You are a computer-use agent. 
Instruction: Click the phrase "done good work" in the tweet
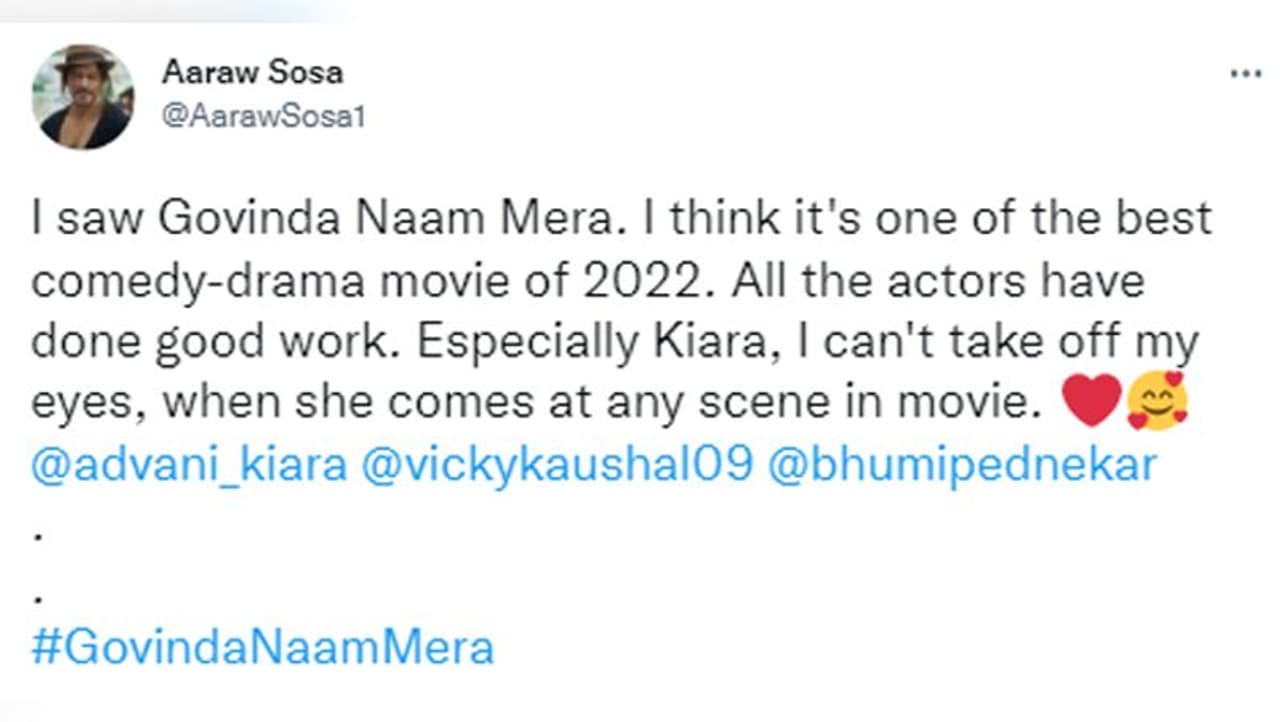216,343
